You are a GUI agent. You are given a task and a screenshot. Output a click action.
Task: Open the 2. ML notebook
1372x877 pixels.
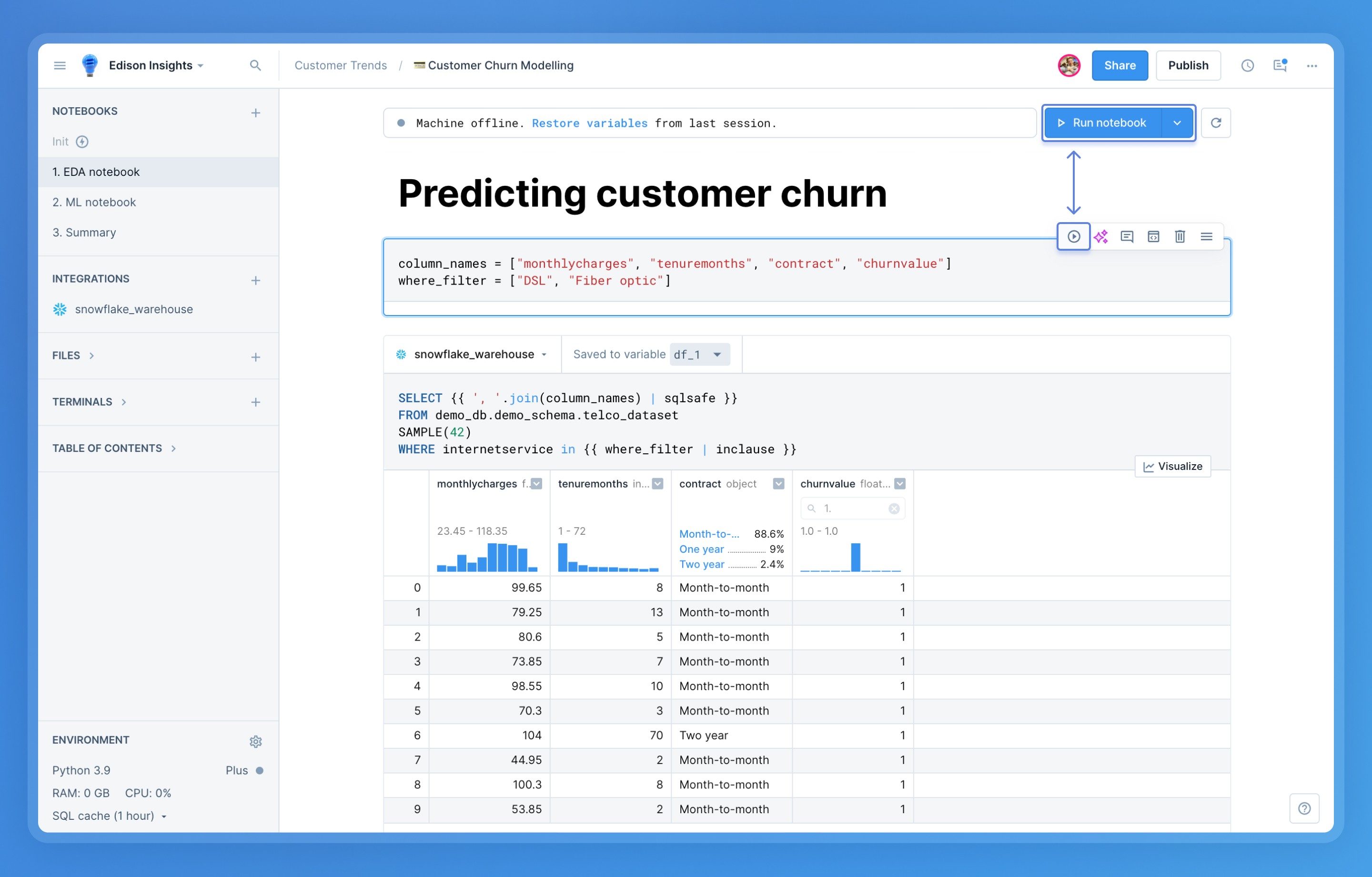coord(94,202)
